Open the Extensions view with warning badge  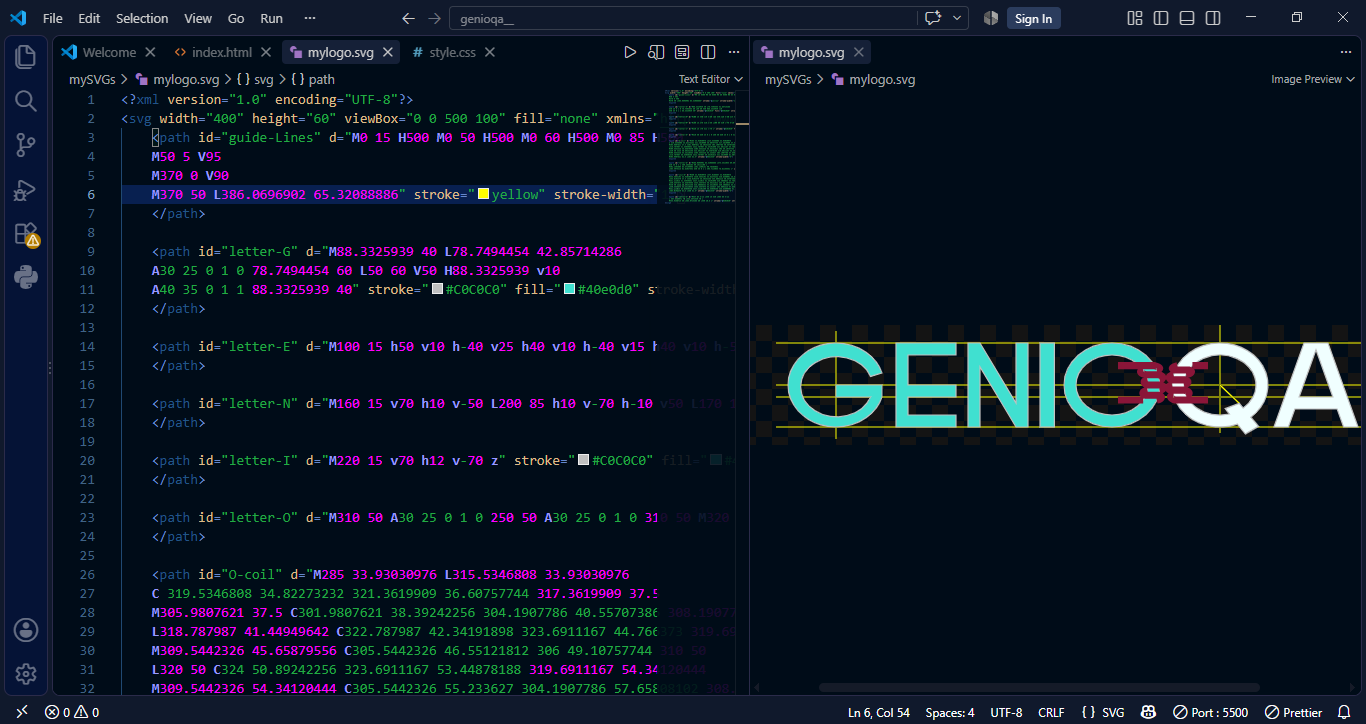tap(26, 234)
